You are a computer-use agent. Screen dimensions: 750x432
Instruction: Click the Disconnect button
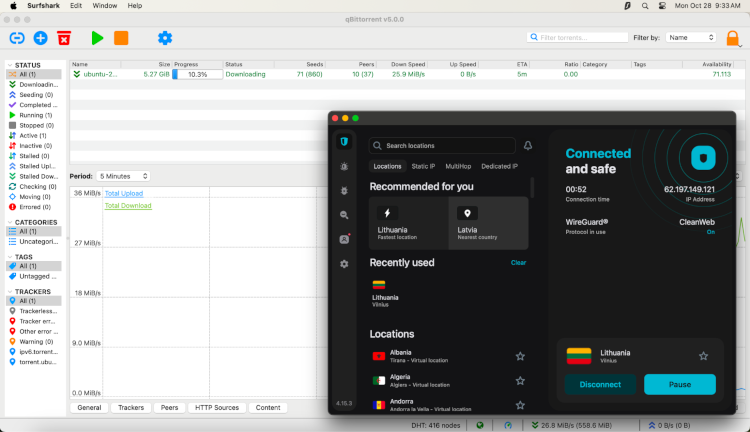600,384
